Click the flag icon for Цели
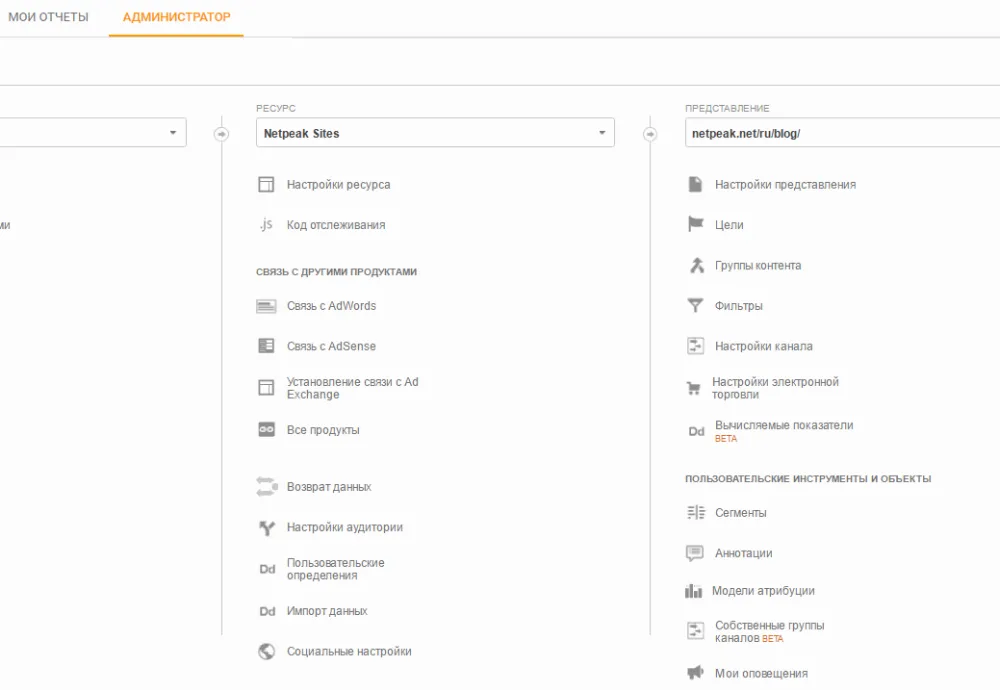 pos(695,224)
